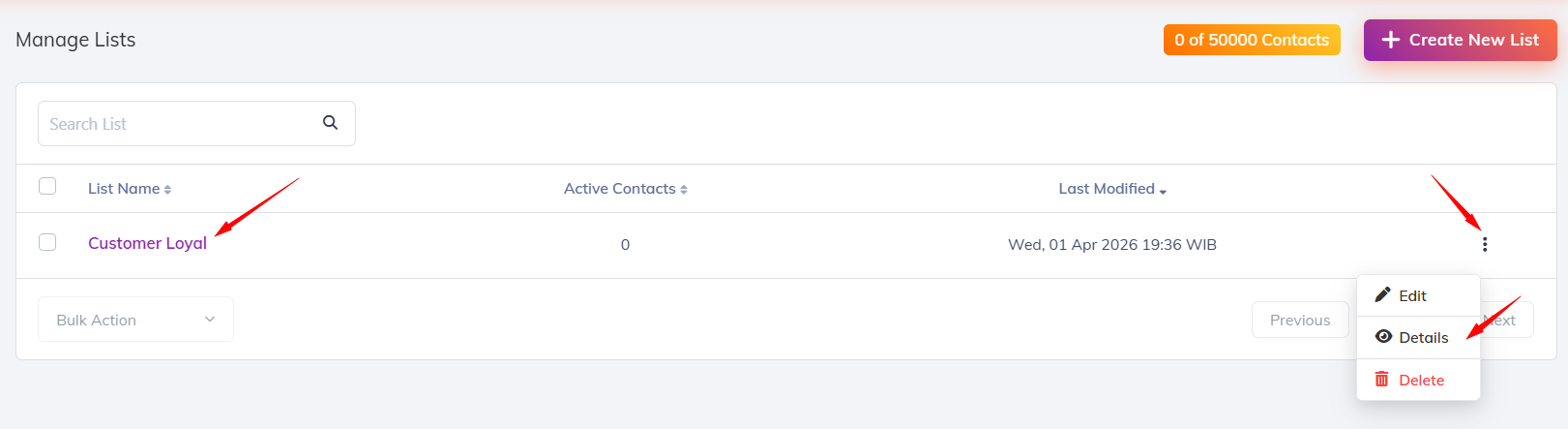Open the three-dot row actions menu
The width and height of the screenshot is (1568, 429).
click(x=1485, y=244)
